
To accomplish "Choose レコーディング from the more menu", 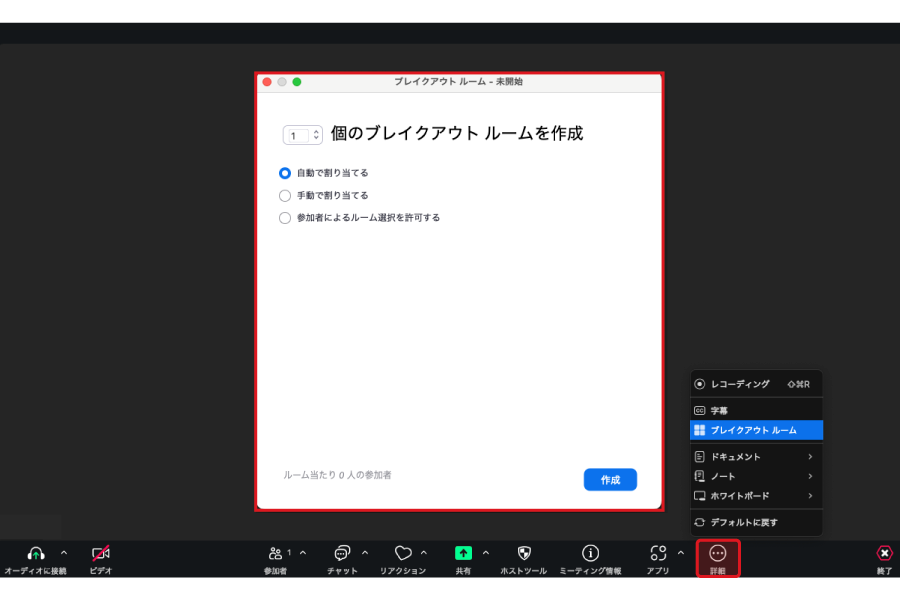I will 740,384.
